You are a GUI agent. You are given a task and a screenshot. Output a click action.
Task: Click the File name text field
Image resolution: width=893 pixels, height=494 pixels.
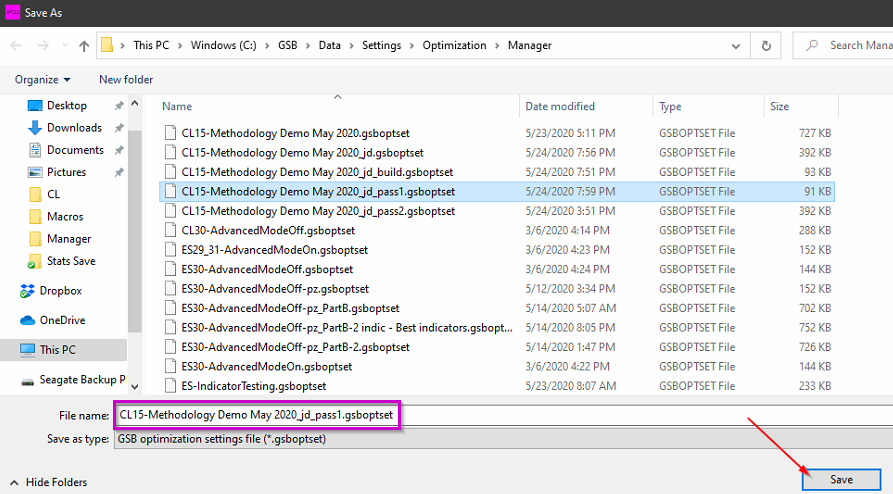pos(500,413)
